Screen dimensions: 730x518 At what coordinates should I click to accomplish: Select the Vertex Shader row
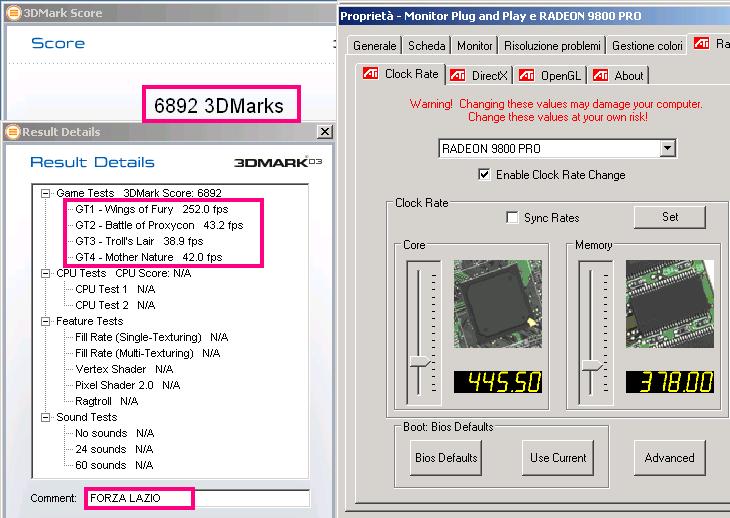(x=124, y=369)
